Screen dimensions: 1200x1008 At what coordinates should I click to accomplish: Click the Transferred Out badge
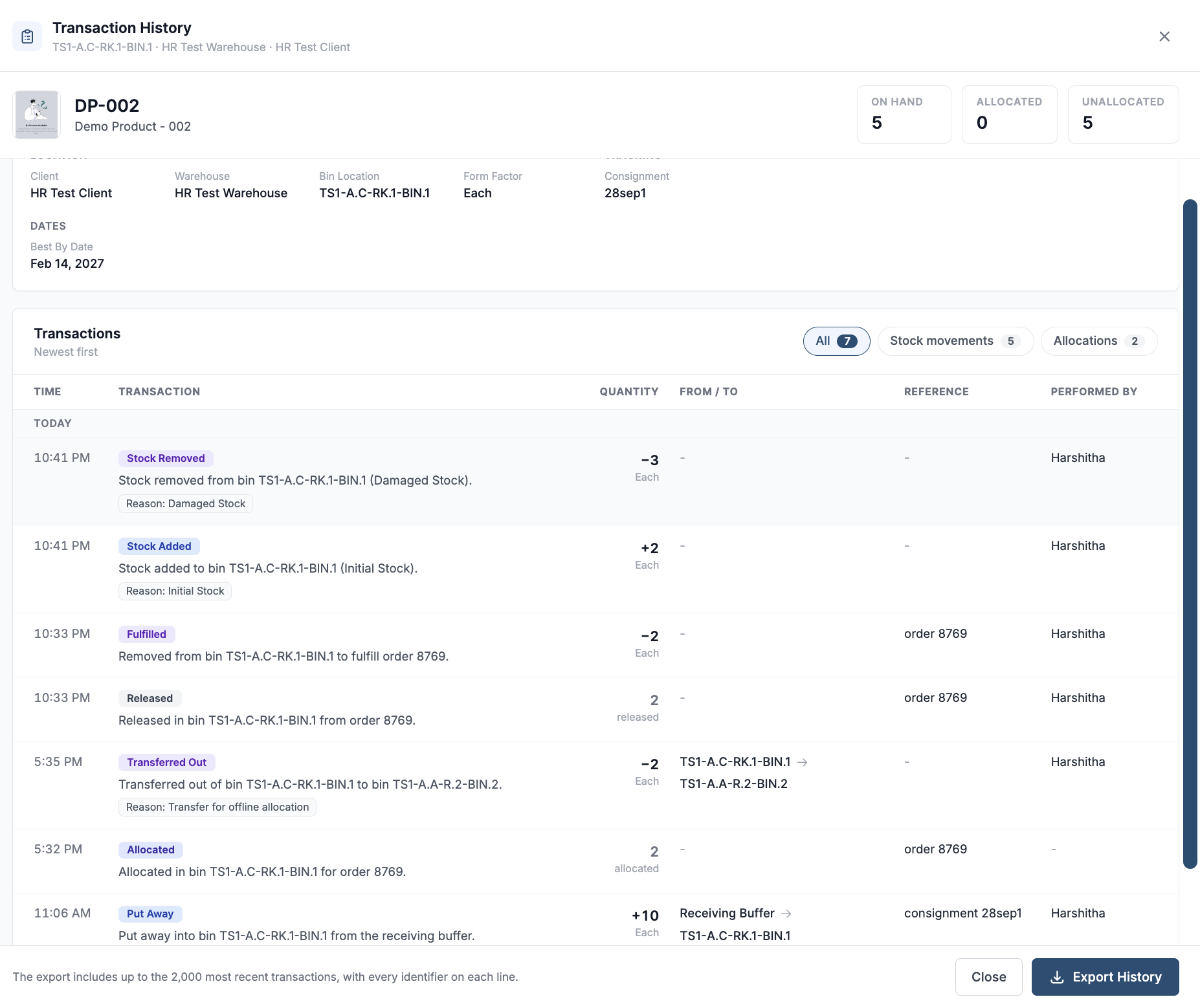coord(167,762)
